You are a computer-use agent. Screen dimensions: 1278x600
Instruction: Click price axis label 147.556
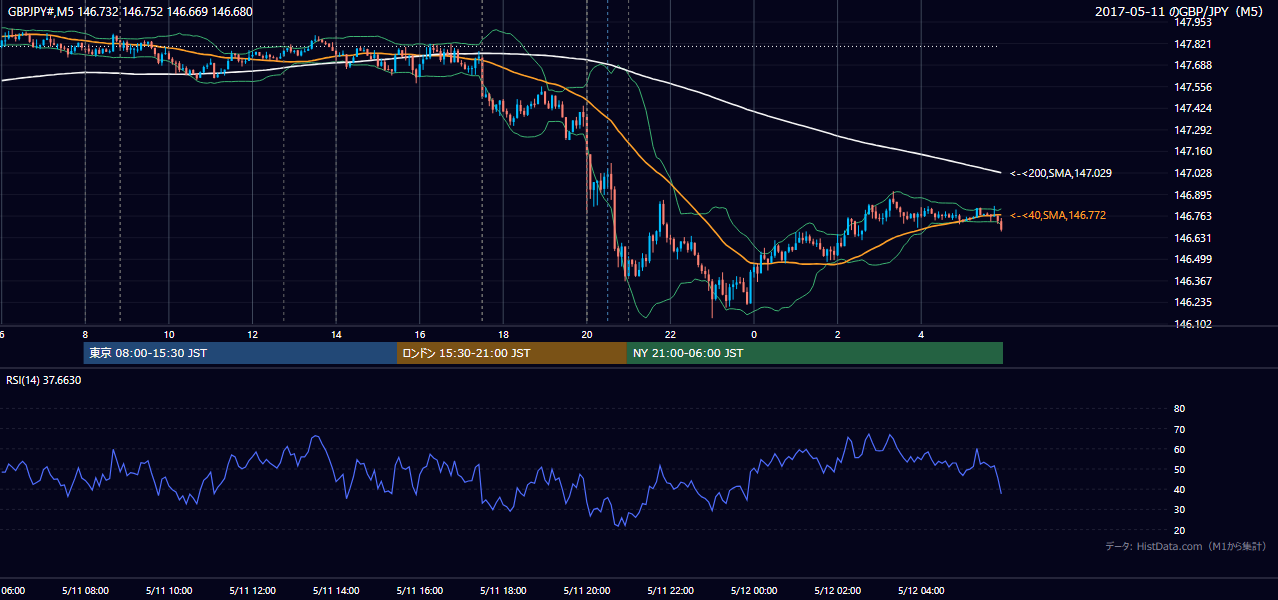pyautogui.click(x=1193, y=87)
